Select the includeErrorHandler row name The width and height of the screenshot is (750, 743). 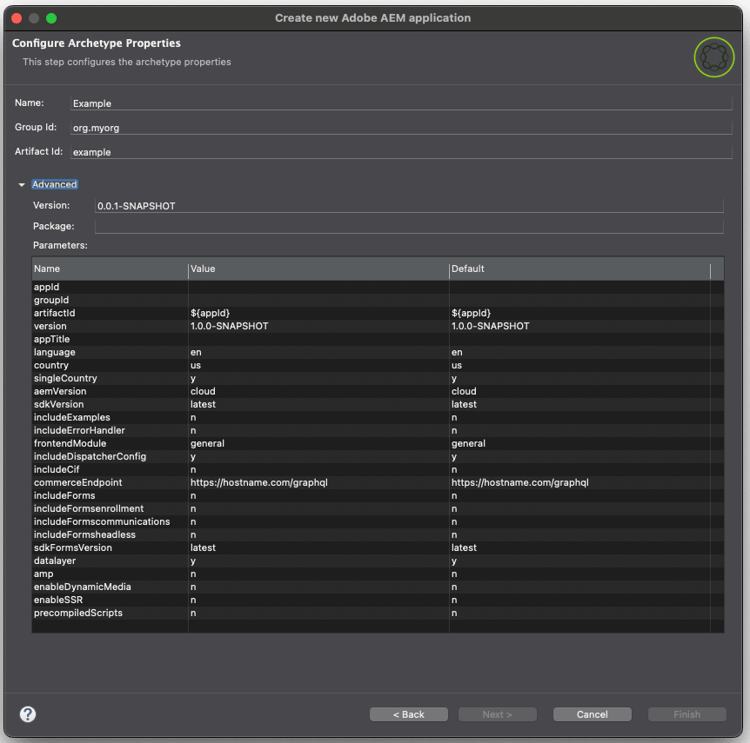79,431
